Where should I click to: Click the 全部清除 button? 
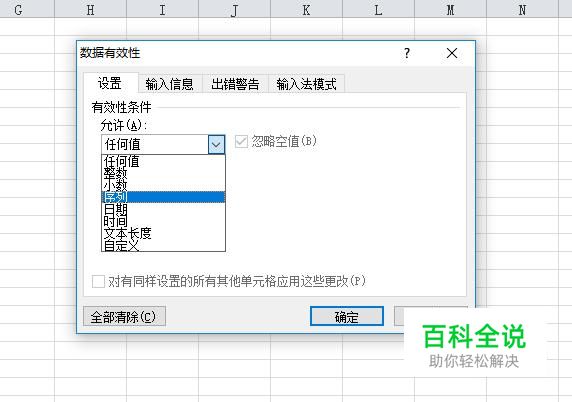124,316
